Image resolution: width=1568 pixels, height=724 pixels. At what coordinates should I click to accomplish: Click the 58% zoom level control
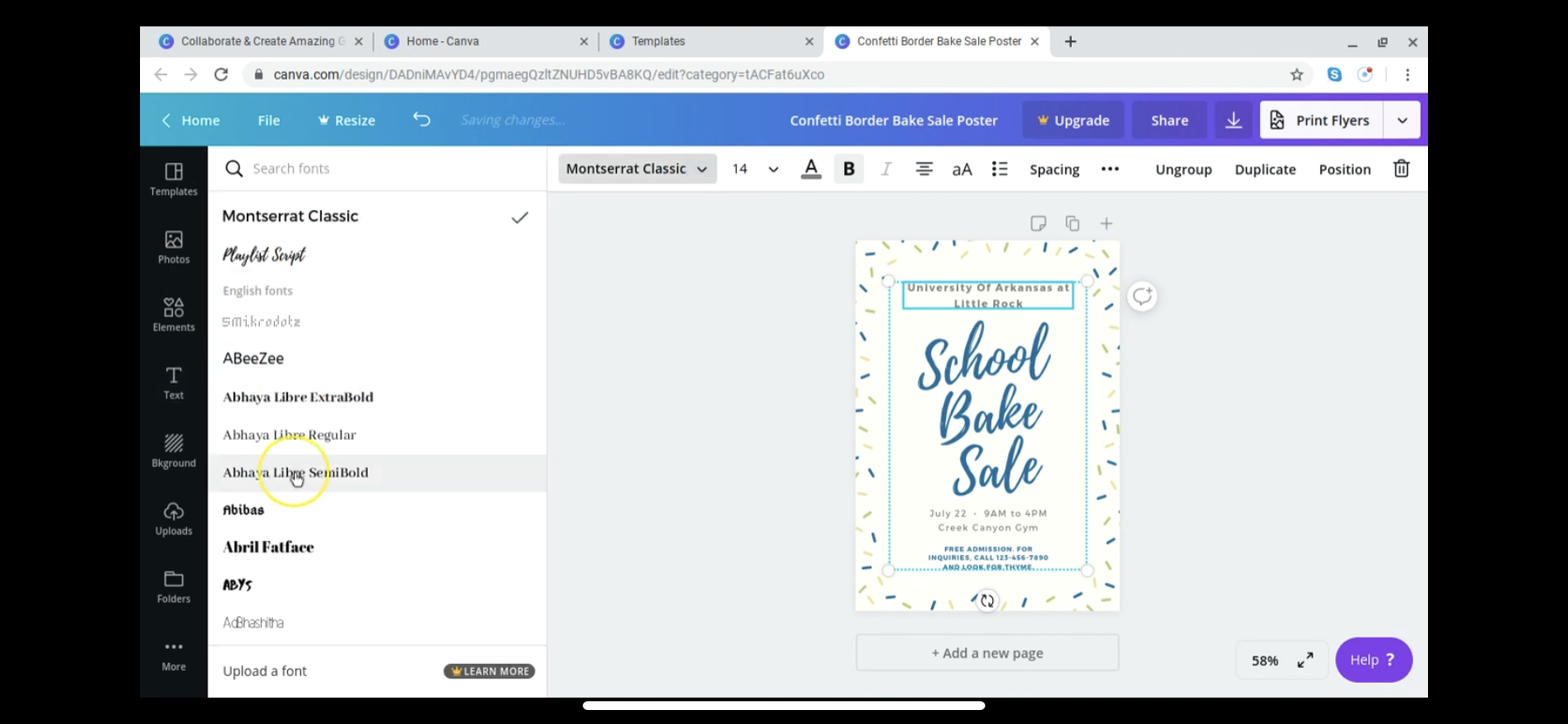[x=1264, y=660]
